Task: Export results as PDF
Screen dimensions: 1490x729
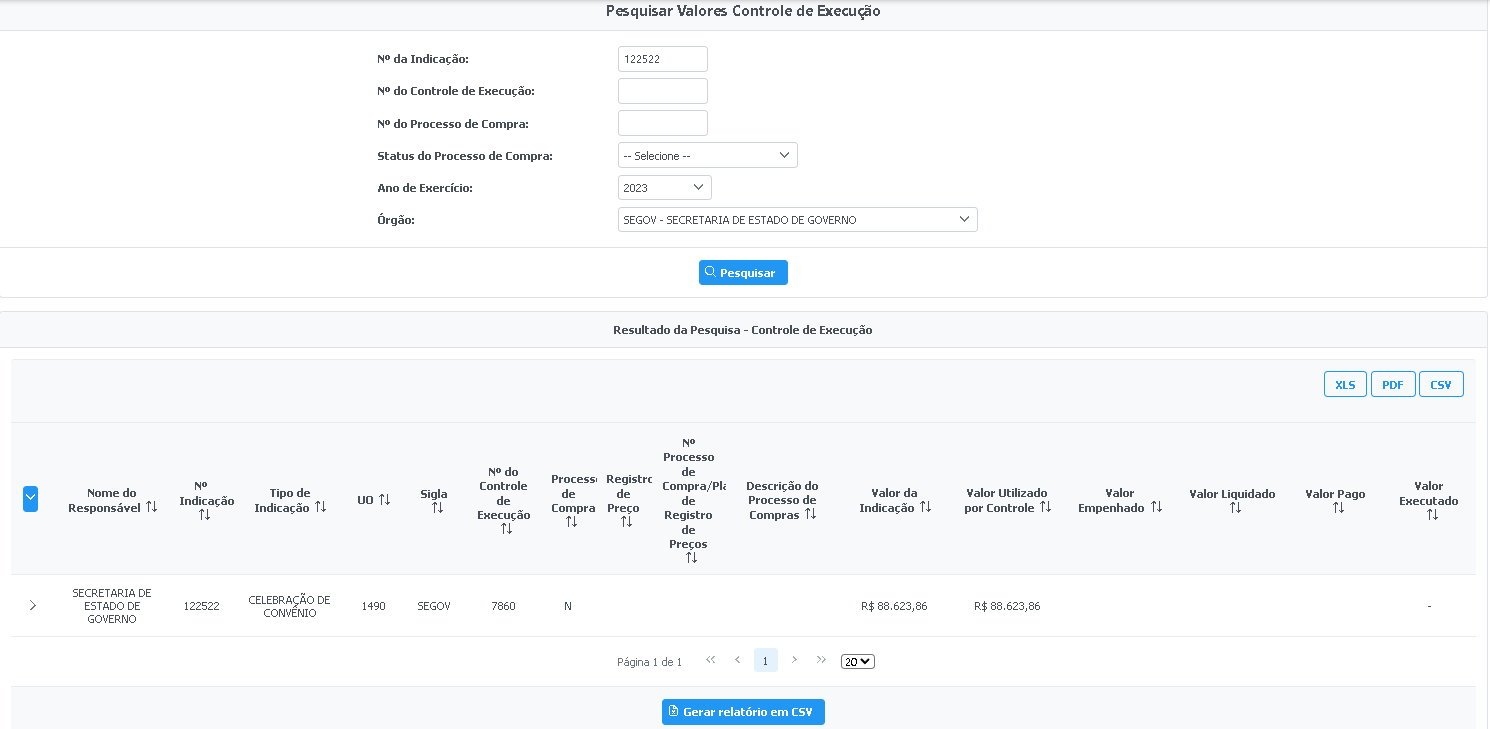Action: (1392, 384)
